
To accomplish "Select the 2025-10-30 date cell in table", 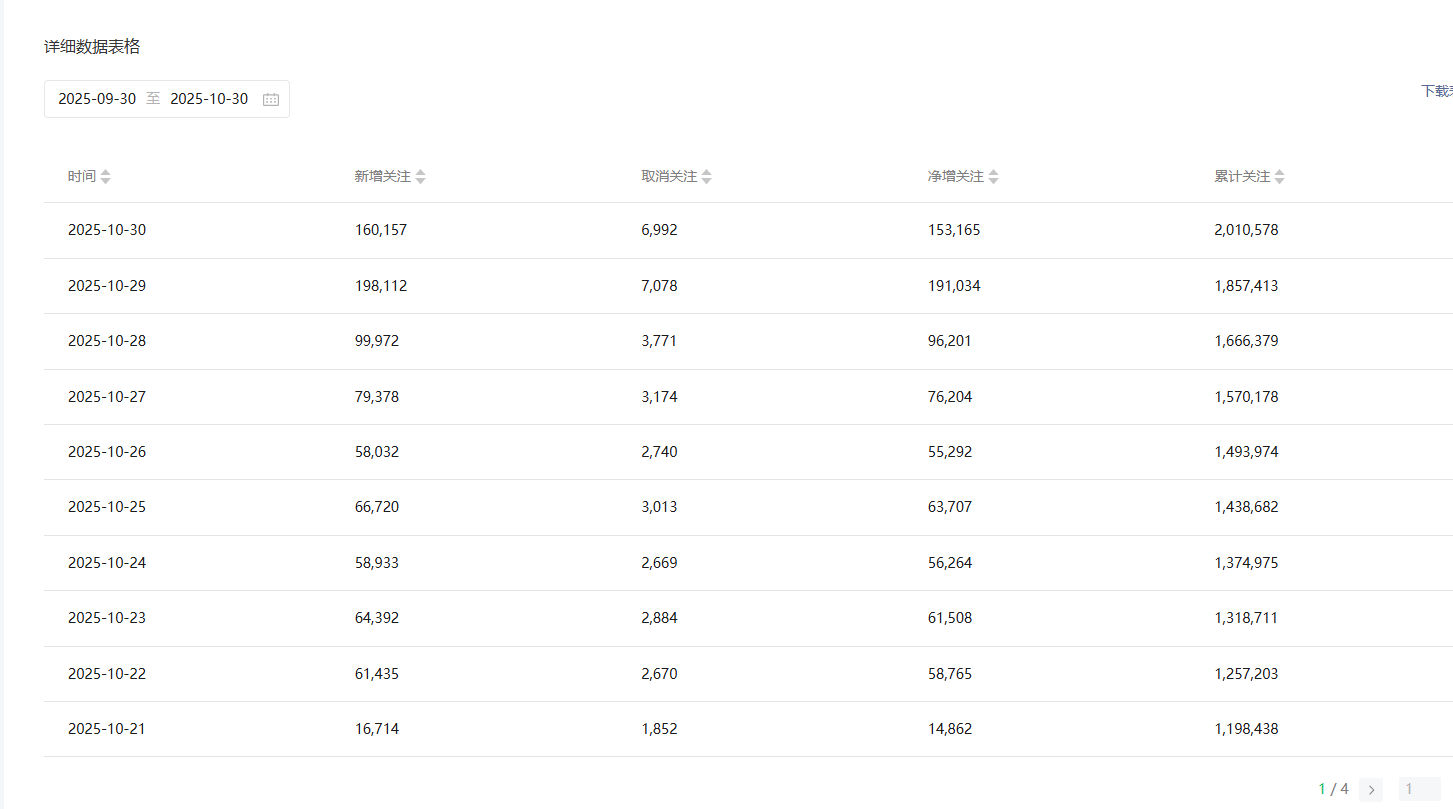I will 107,230.
